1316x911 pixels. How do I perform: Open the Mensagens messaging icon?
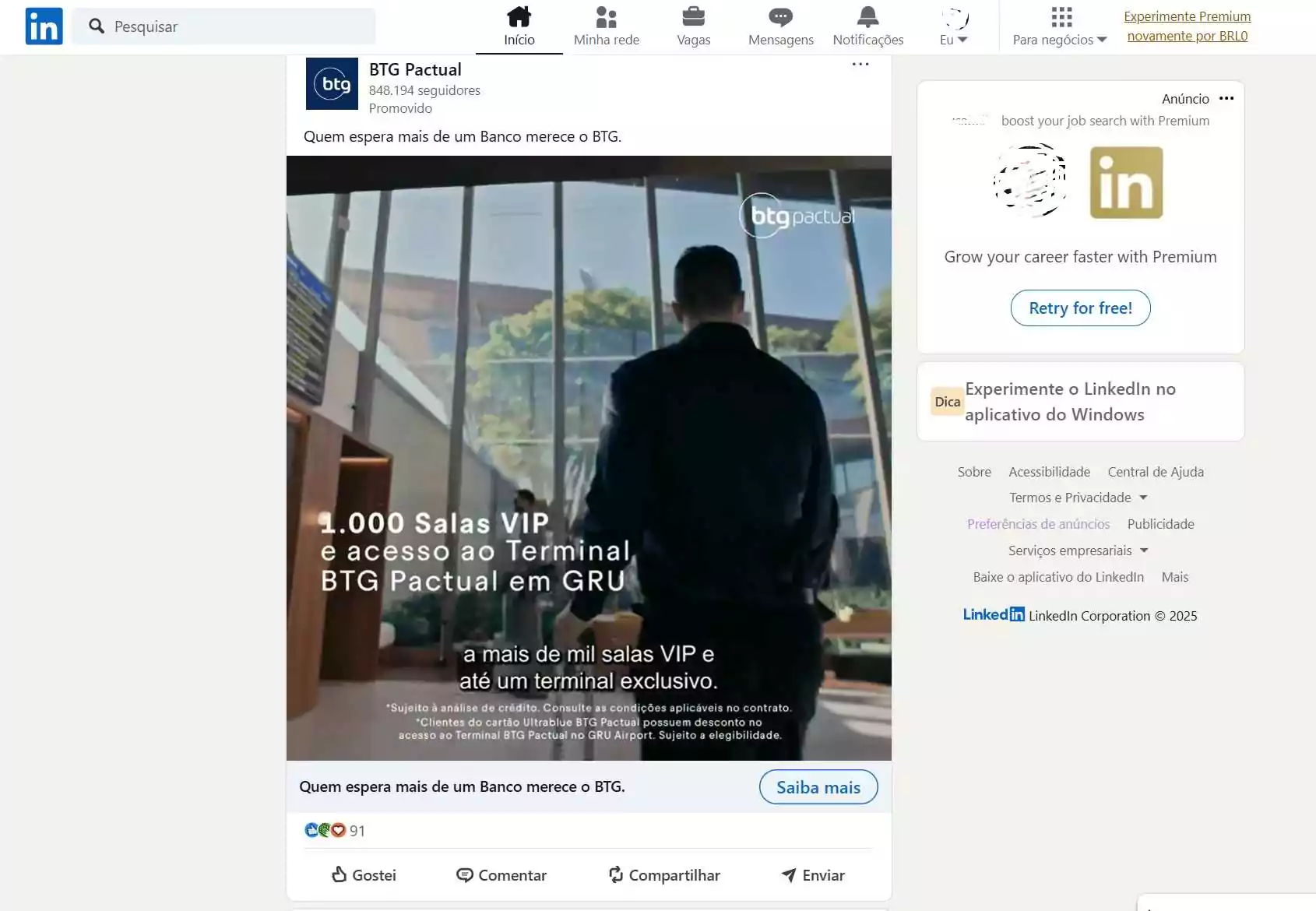point(779,16)
